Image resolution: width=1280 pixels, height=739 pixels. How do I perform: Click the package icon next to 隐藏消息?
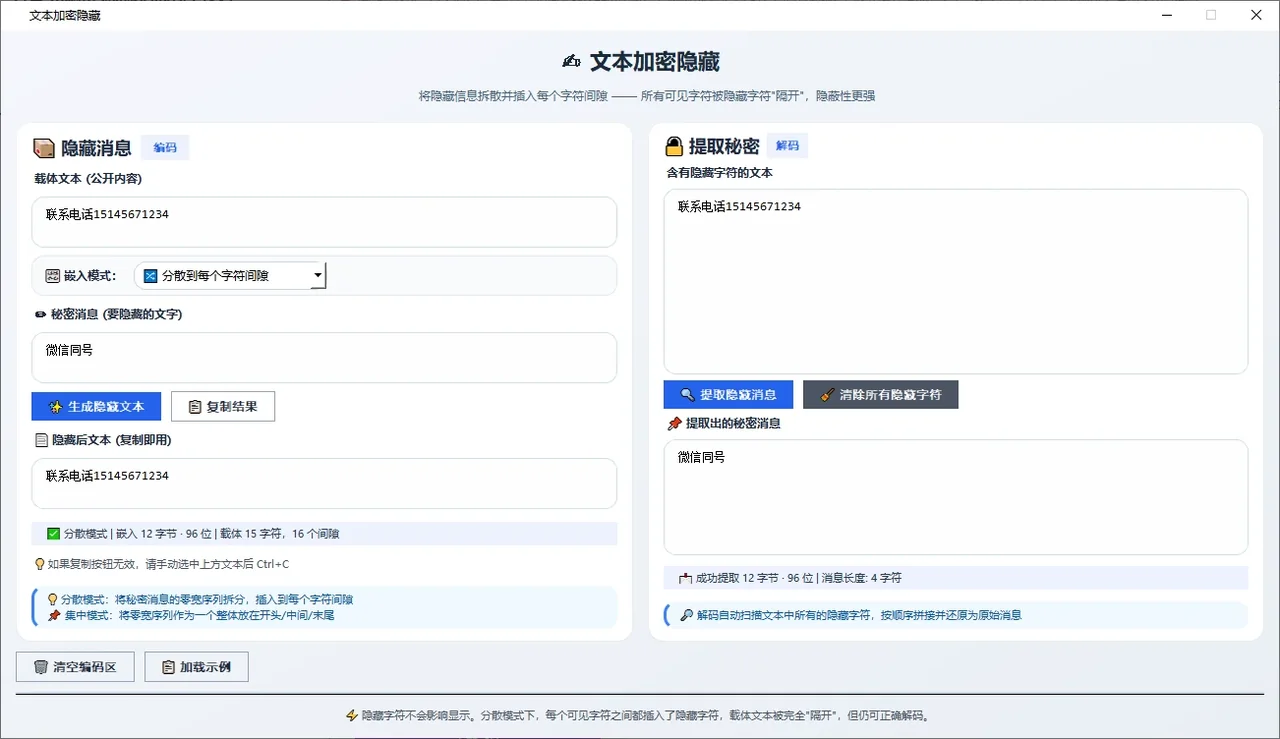click(44, 148)
